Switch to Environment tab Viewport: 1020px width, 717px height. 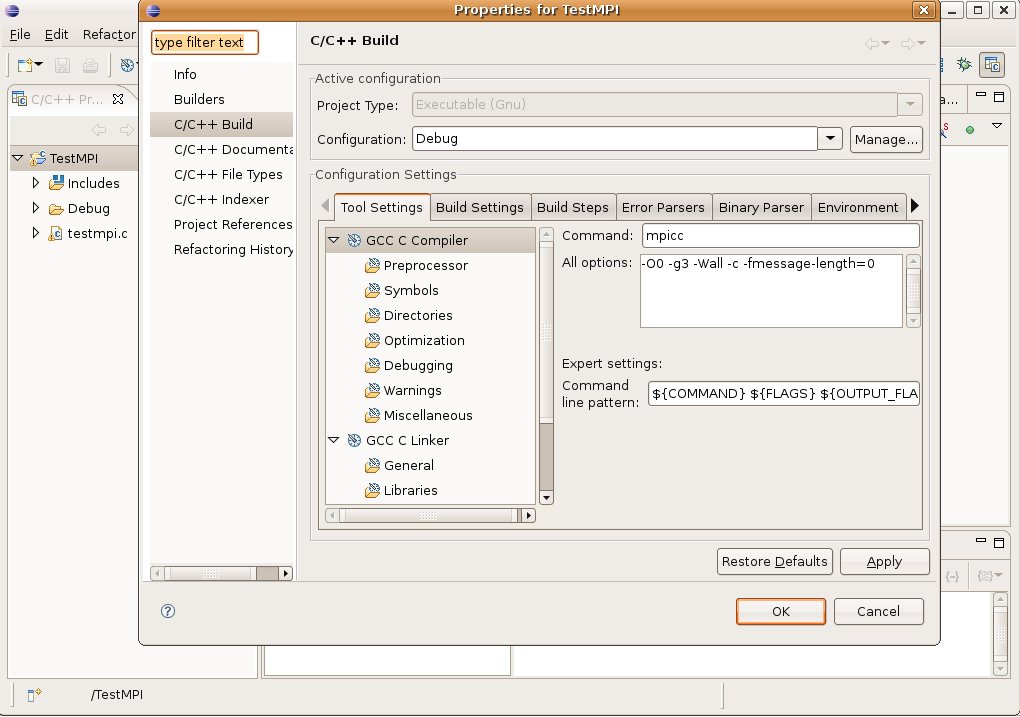(x=858, y=208)
